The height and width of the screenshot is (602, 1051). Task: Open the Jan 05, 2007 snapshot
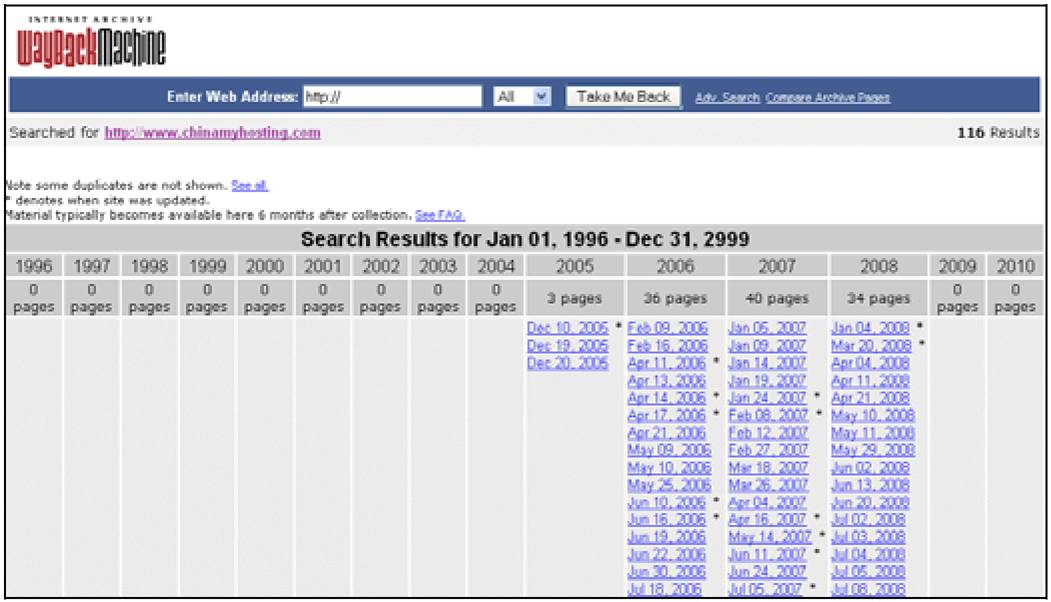pyautogui.click(x=767, y=328)
